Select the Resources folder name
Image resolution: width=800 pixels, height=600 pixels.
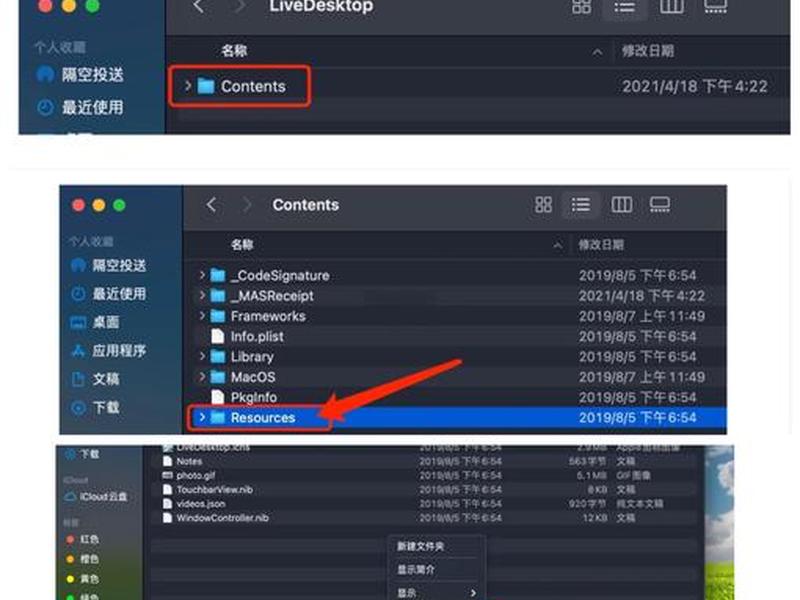coord(263,418)
